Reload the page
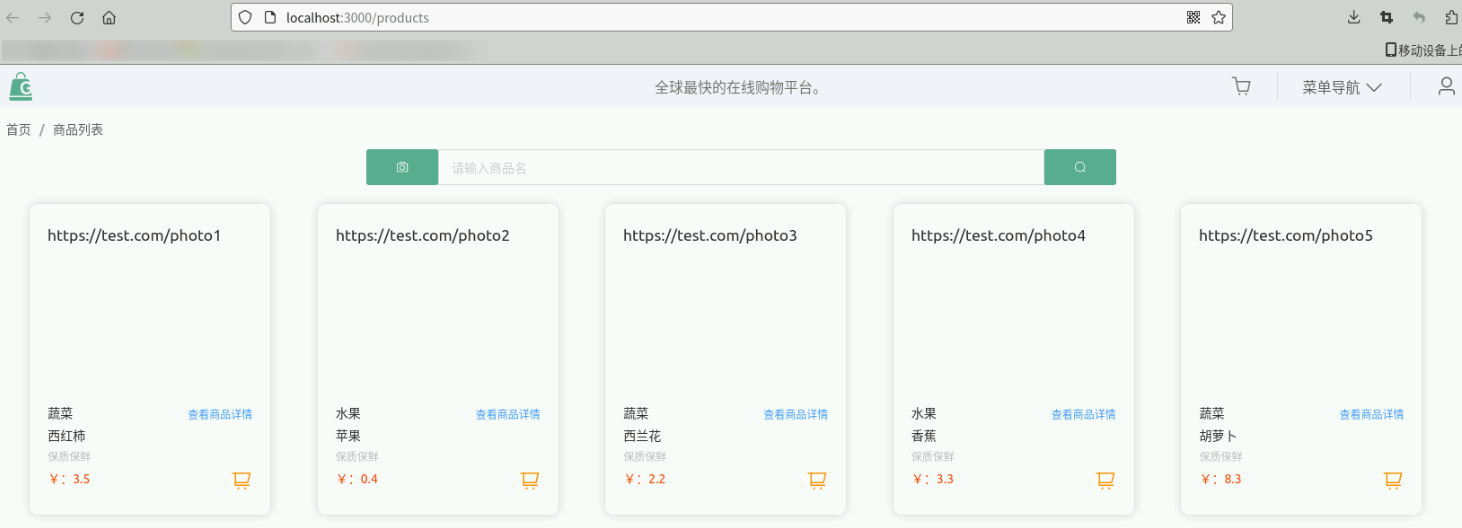1462x528 pixels. coord(77,17)
